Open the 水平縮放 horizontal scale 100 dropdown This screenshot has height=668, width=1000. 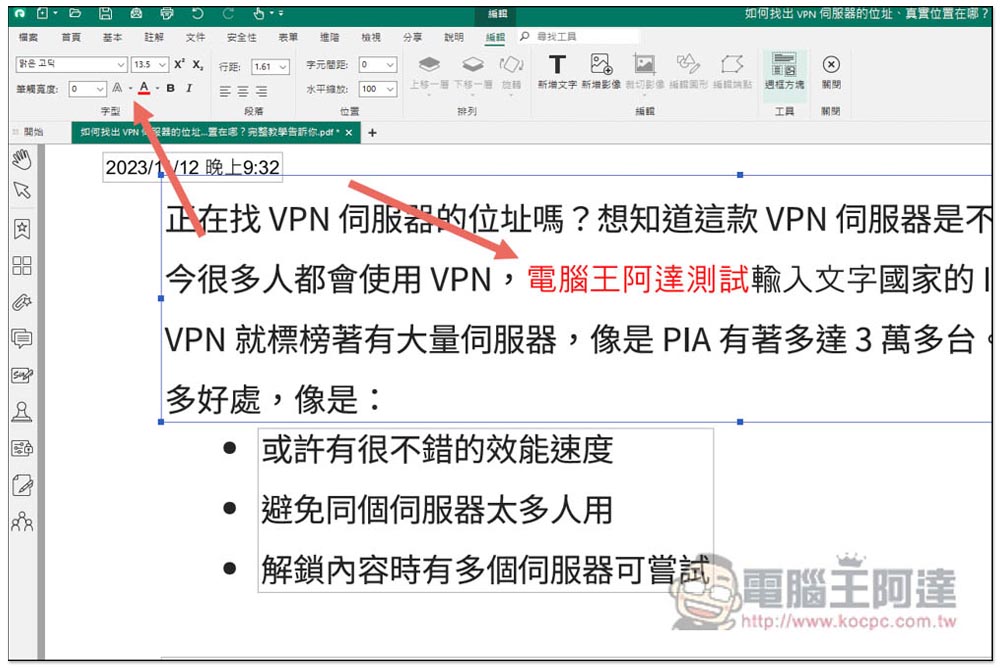390,89
